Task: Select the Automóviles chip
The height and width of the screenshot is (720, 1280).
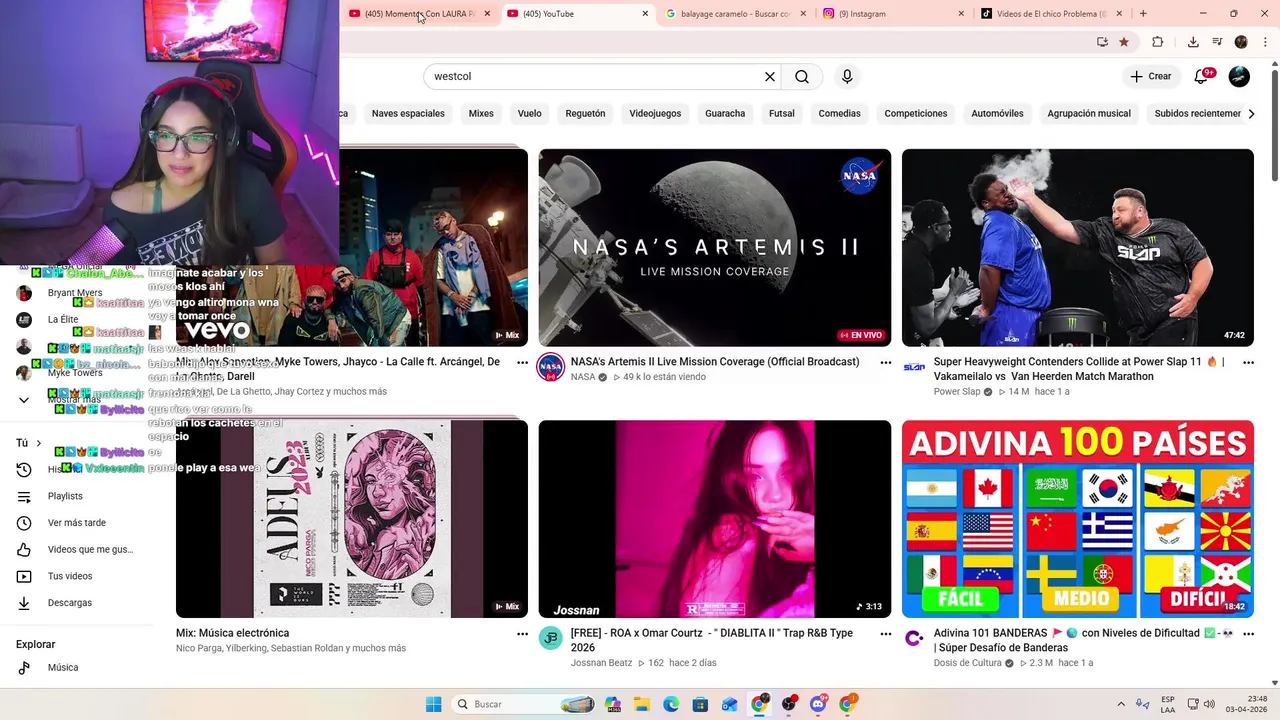Action: click(997, 114)
